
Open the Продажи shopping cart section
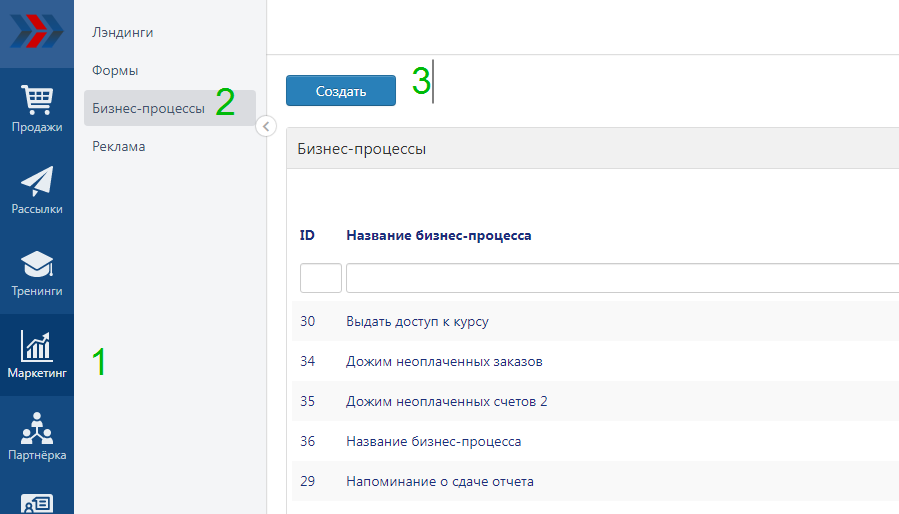pos(37,108)
